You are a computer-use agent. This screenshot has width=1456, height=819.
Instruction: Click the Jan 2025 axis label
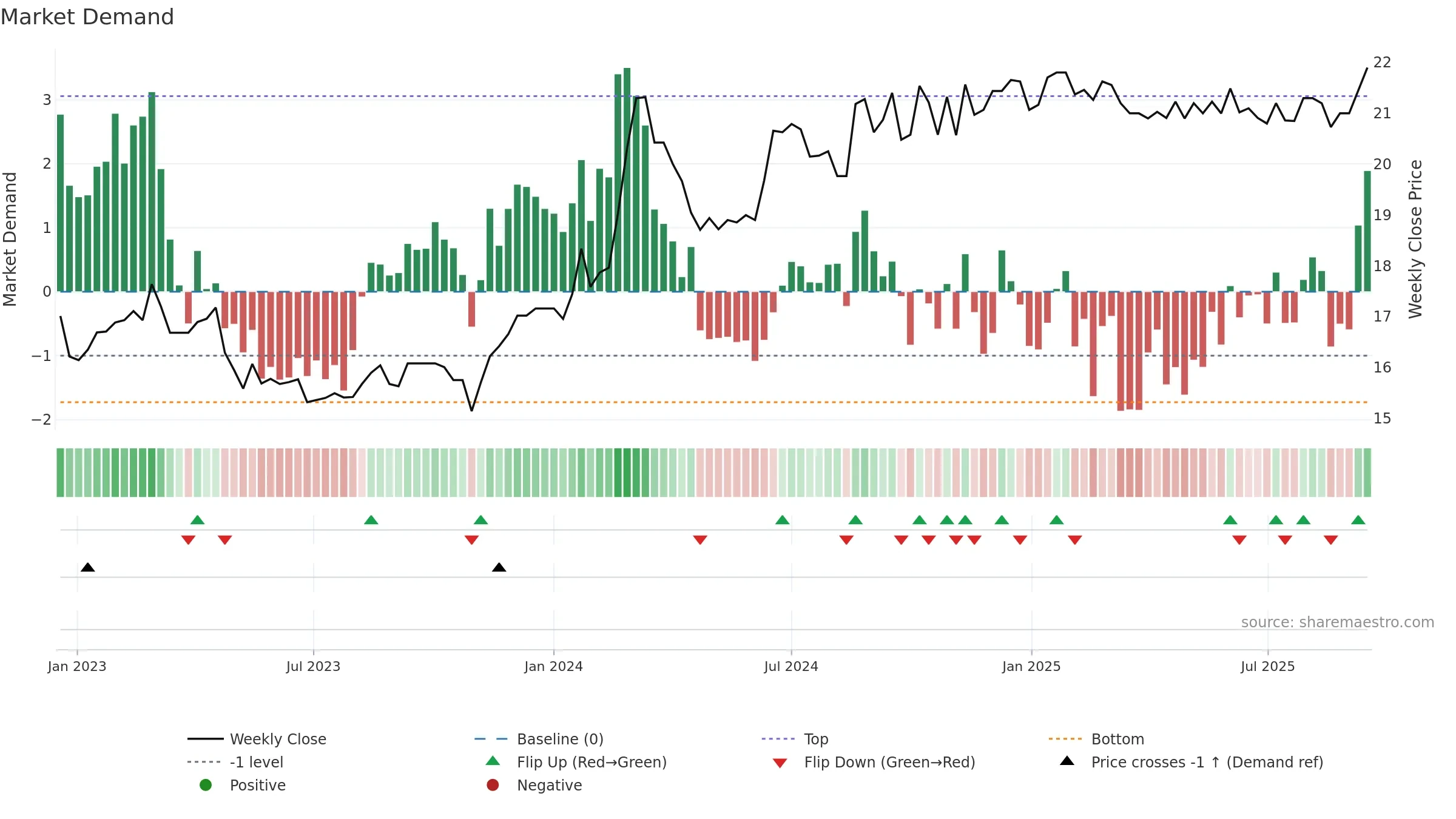point(1032,666)
